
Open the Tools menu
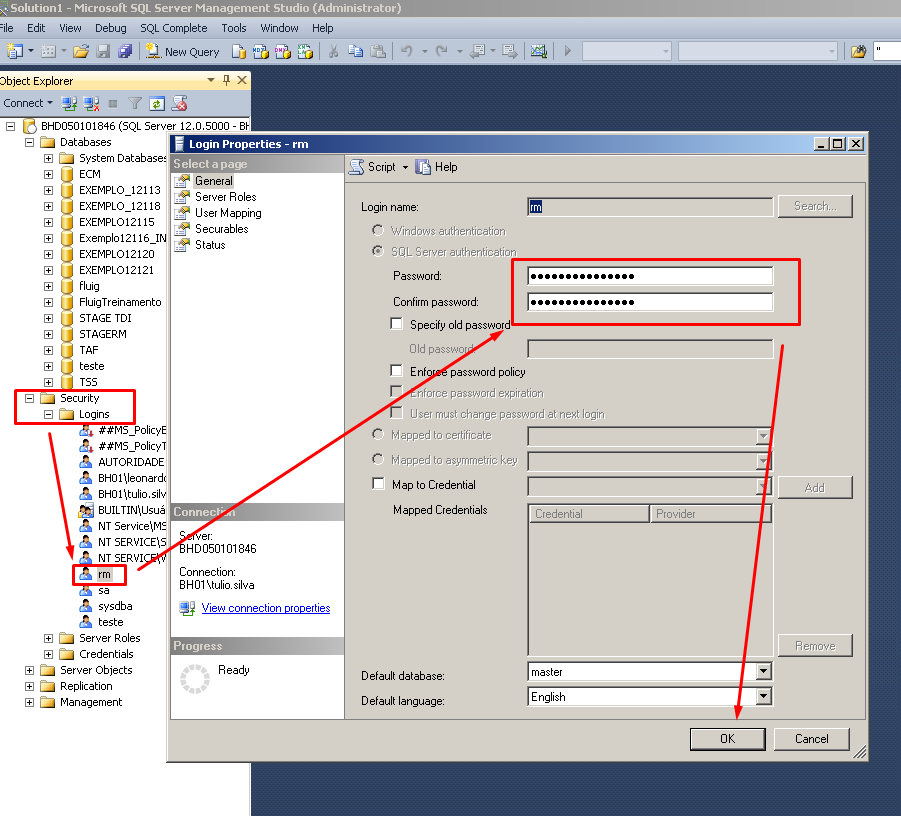234,28
